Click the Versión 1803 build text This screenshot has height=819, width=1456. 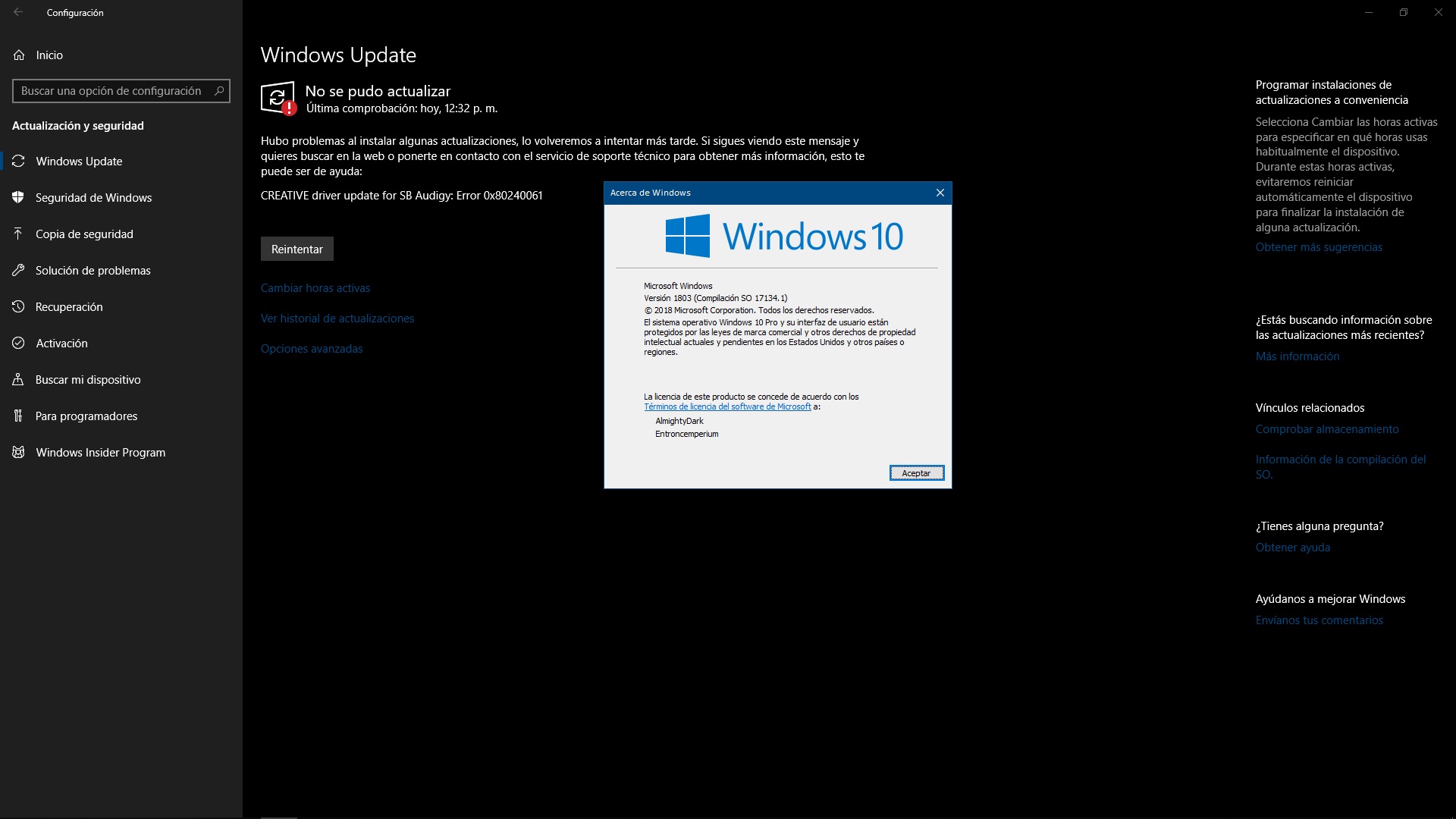[716, 298]
